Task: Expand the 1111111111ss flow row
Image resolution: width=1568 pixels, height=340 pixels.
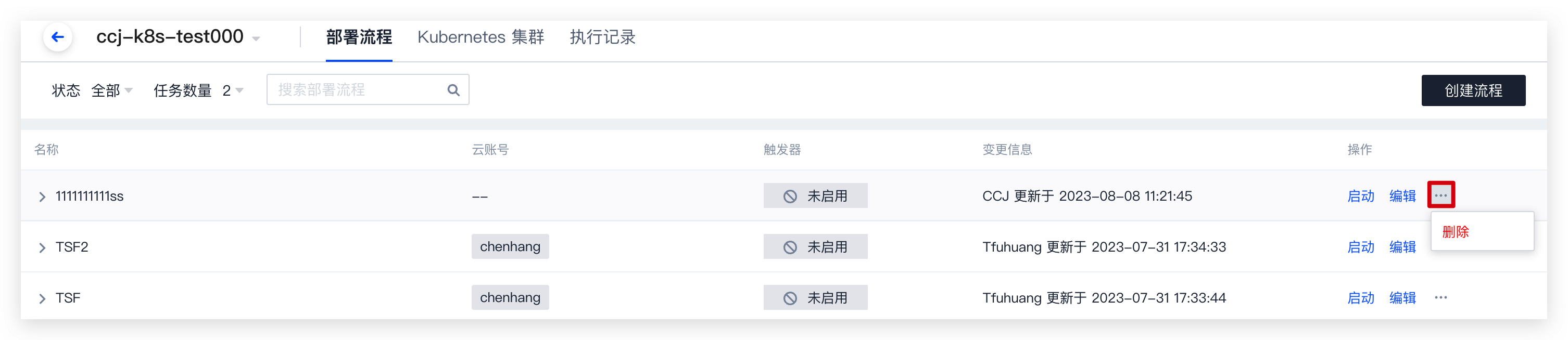Action: click(42, 197)
